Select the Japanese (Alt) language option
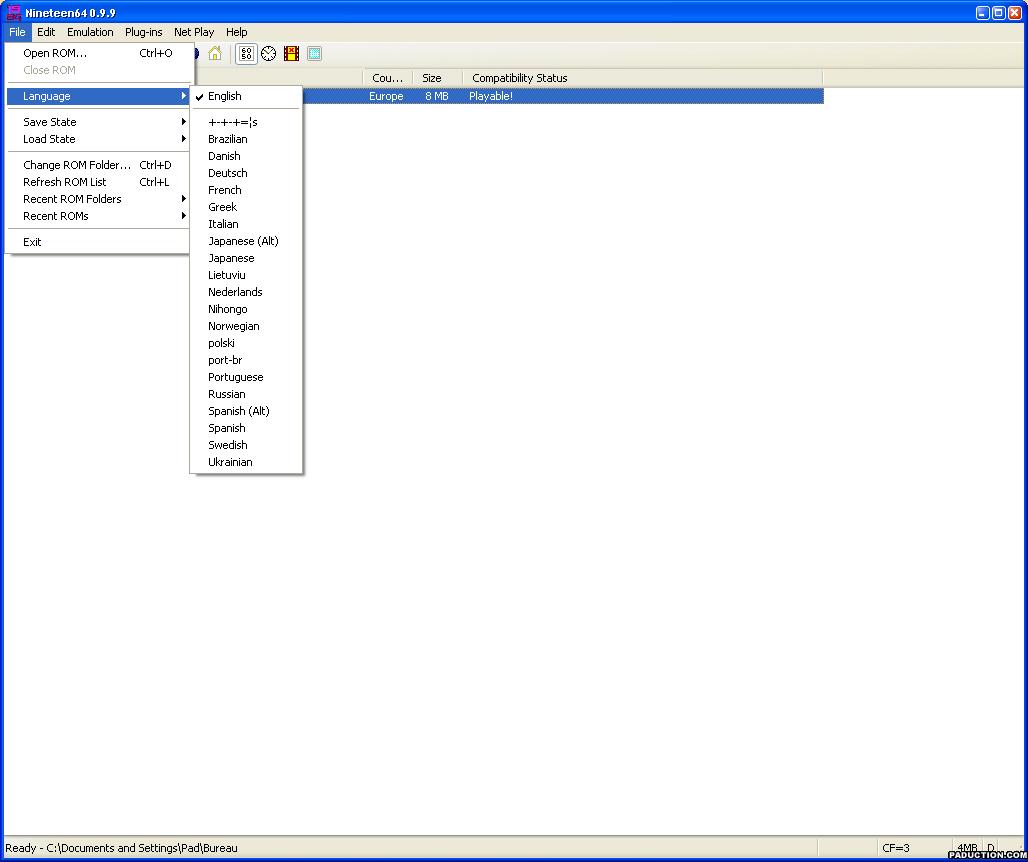The width and height of the screenshot is (1028, 862). pyautogui.click(x=246, y=241)
